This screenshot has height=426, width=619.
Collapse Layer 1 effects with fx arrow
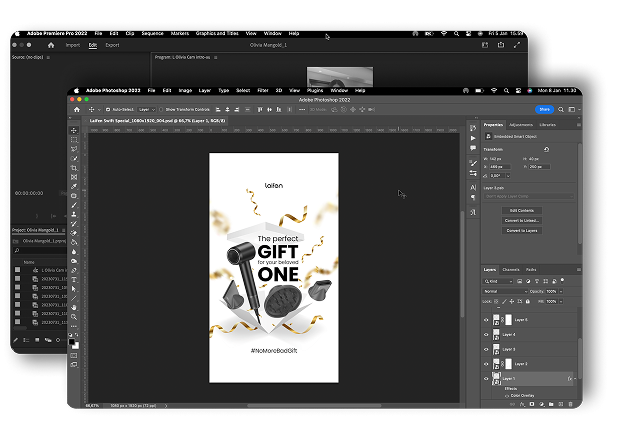(x=575, y=379)
